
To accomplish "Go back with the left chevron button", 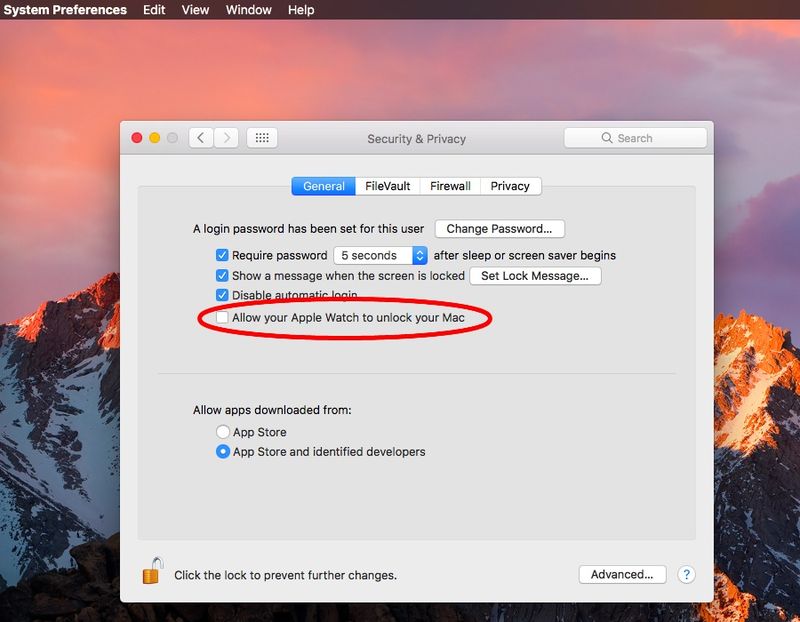I will pyautogui.click(x=201, y=138).
